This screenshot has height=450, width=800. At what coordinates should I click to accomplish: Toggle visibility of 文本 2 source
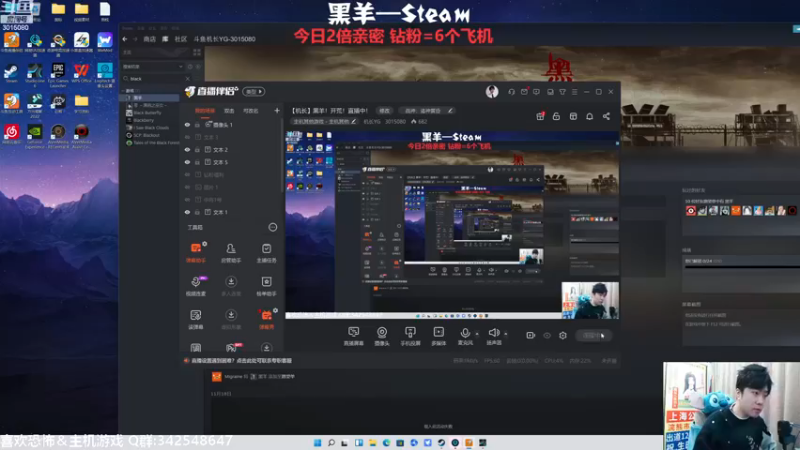[x=187, y=150]
